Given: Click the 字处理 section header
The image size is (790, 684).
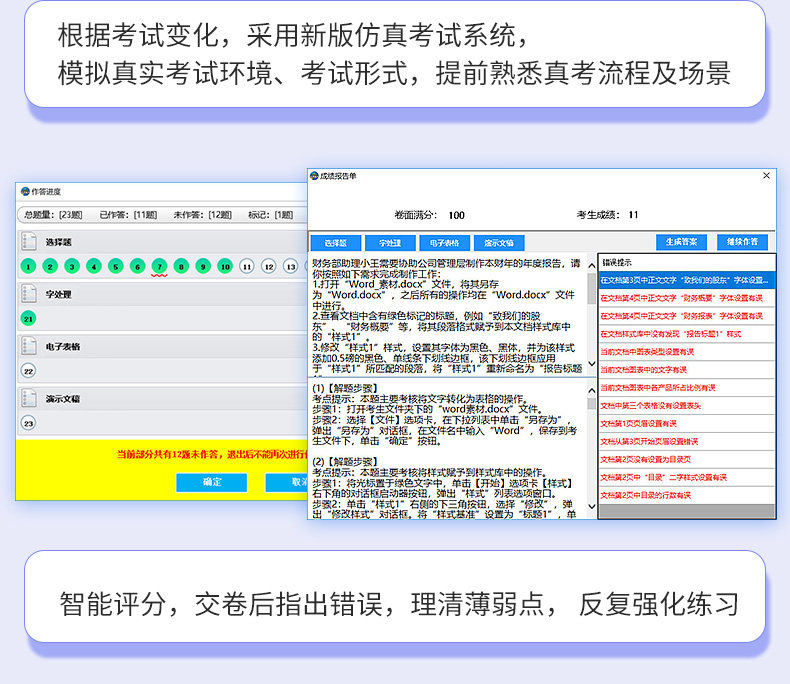Looking at the screenshot, I should (162, 294).
